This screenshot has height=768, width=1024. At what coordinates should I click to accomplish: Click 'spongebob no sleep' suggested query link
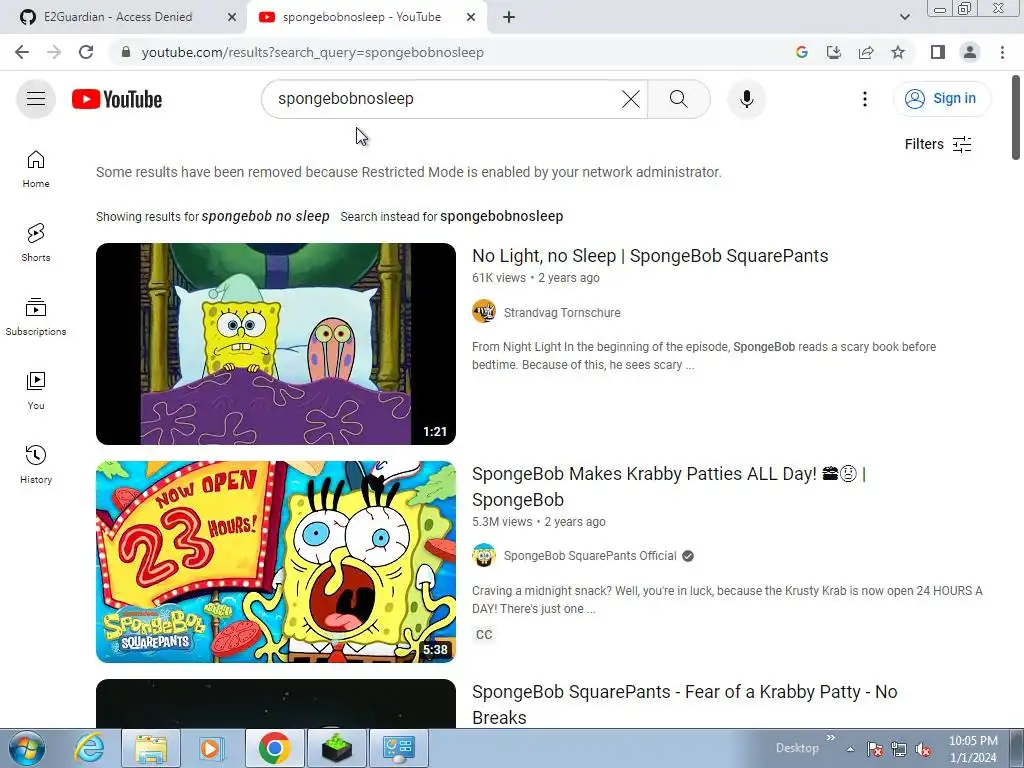(265, 216)
